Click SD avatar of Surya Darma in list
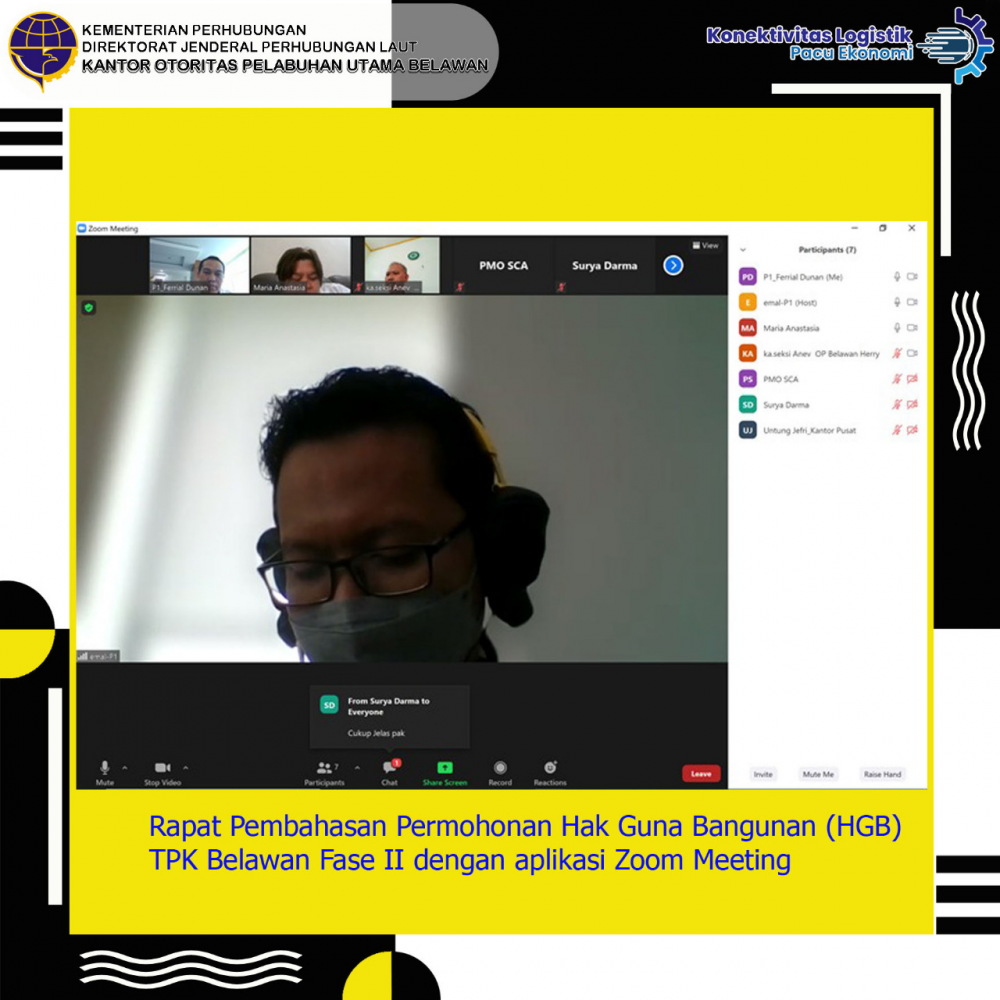This screenshot has height=1000, width=1000. [747, 404]
